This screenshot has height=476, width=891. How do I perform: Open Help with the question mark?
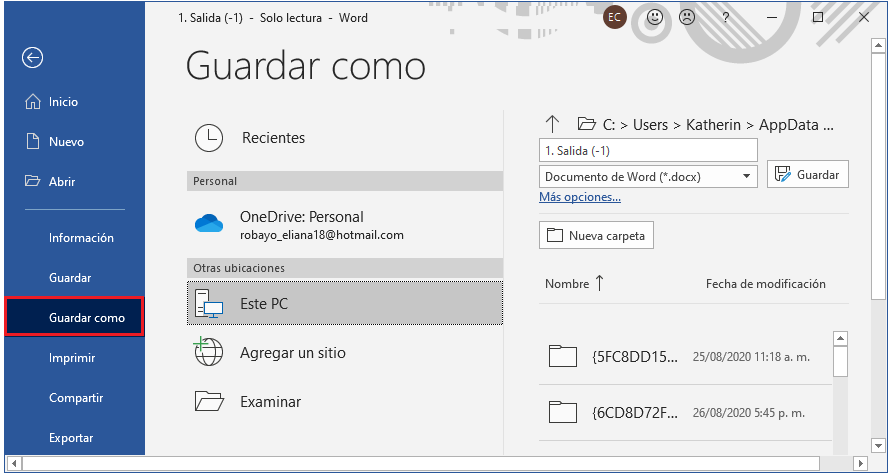coord(726,18)
